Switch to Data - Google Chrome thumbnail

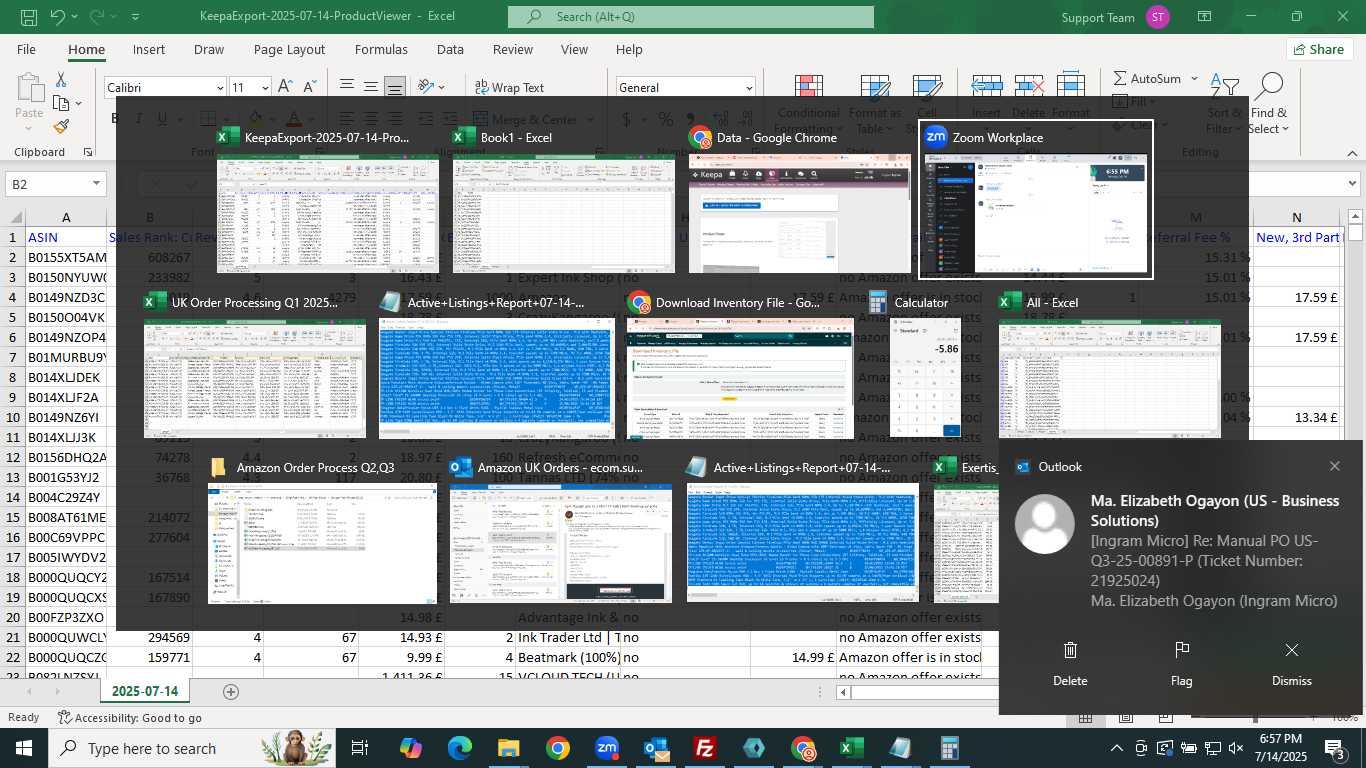click(800, 212)
